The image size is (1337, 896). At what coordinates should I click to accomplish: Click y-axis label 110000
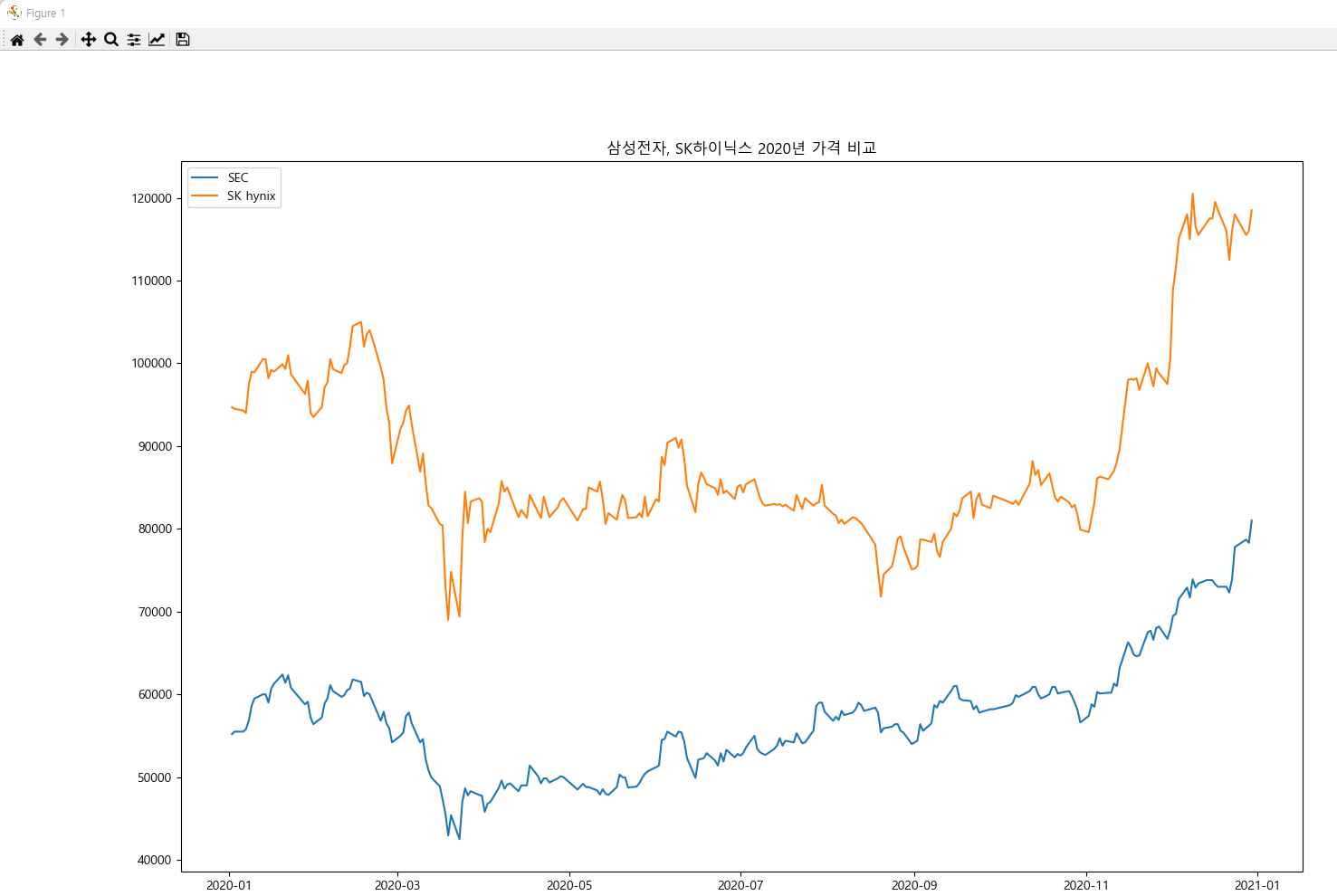[152, 281]
